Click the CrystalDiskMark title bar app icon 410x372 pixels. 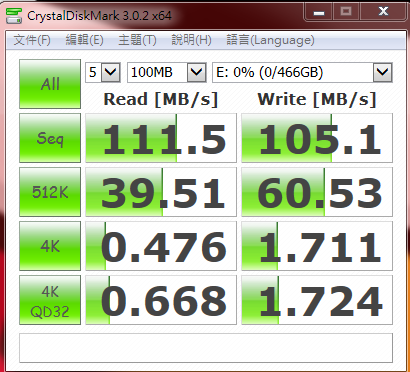(14, 16)
